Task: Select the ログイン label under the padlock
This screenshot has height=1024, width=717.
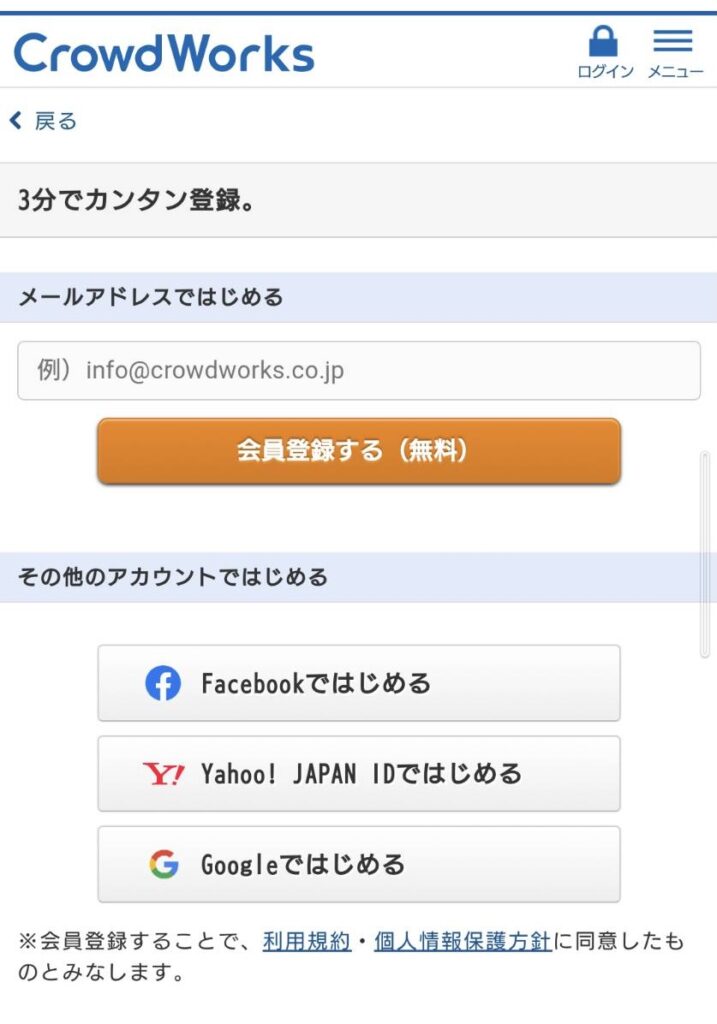Action: [x=605, y=72]
